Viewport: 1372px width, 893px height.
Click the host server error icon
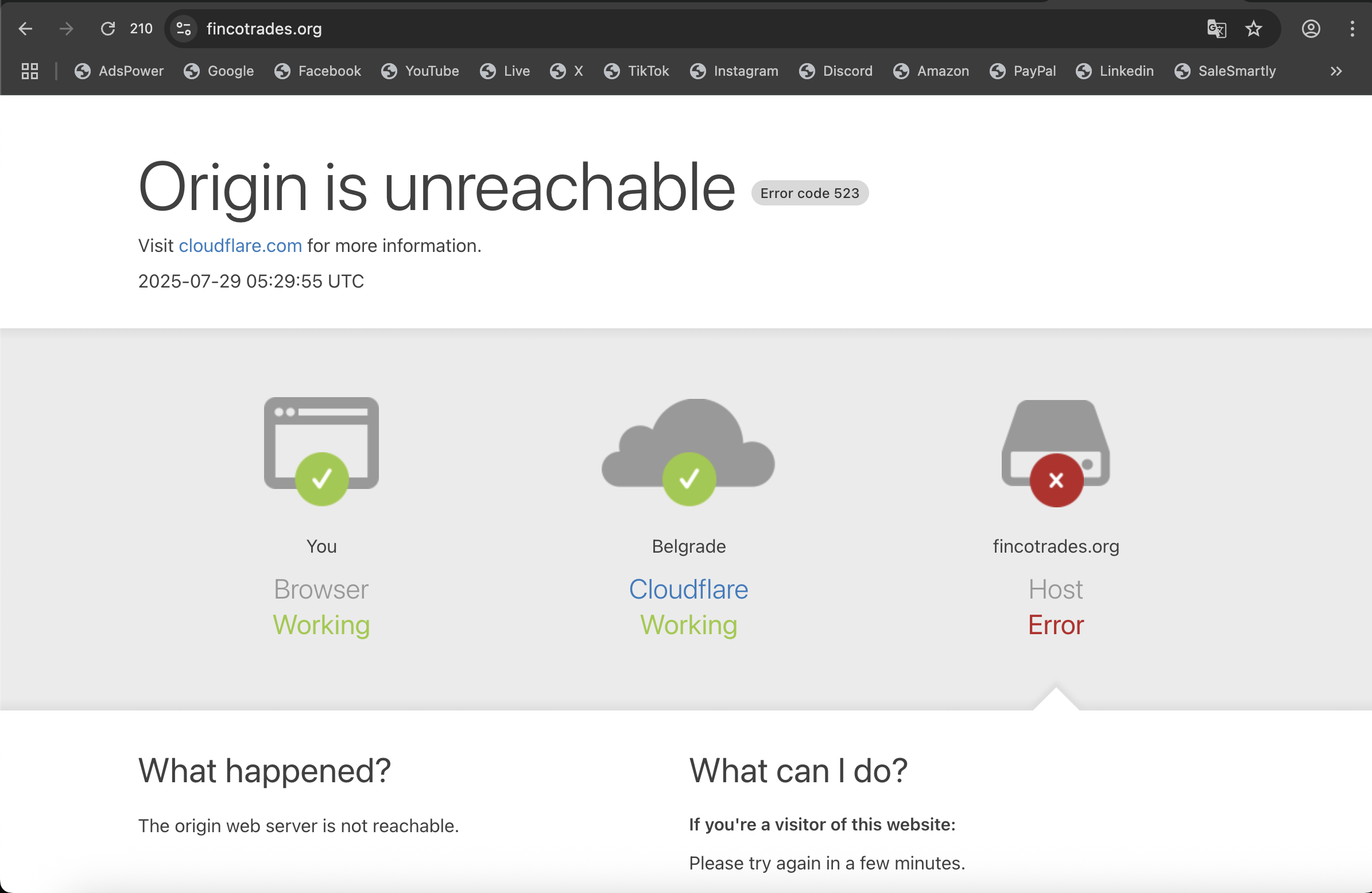point(1056,454)
